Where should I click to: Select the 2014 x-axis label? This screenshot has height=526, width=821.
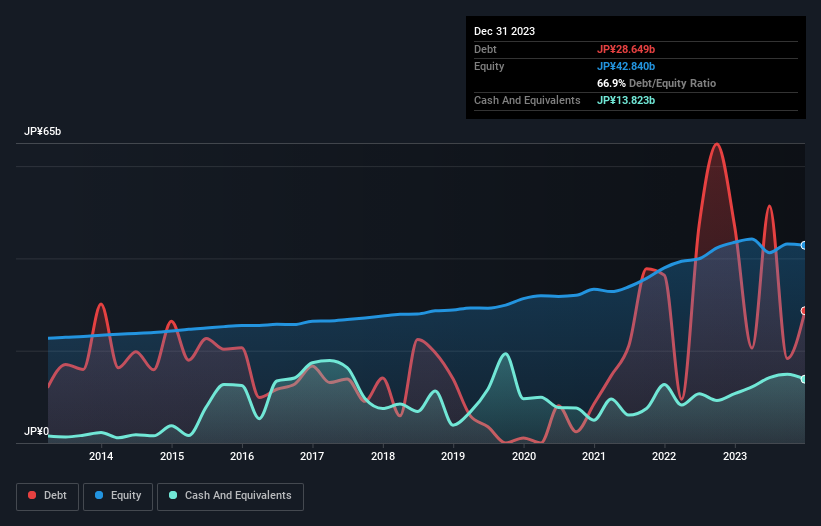[101, 456]
